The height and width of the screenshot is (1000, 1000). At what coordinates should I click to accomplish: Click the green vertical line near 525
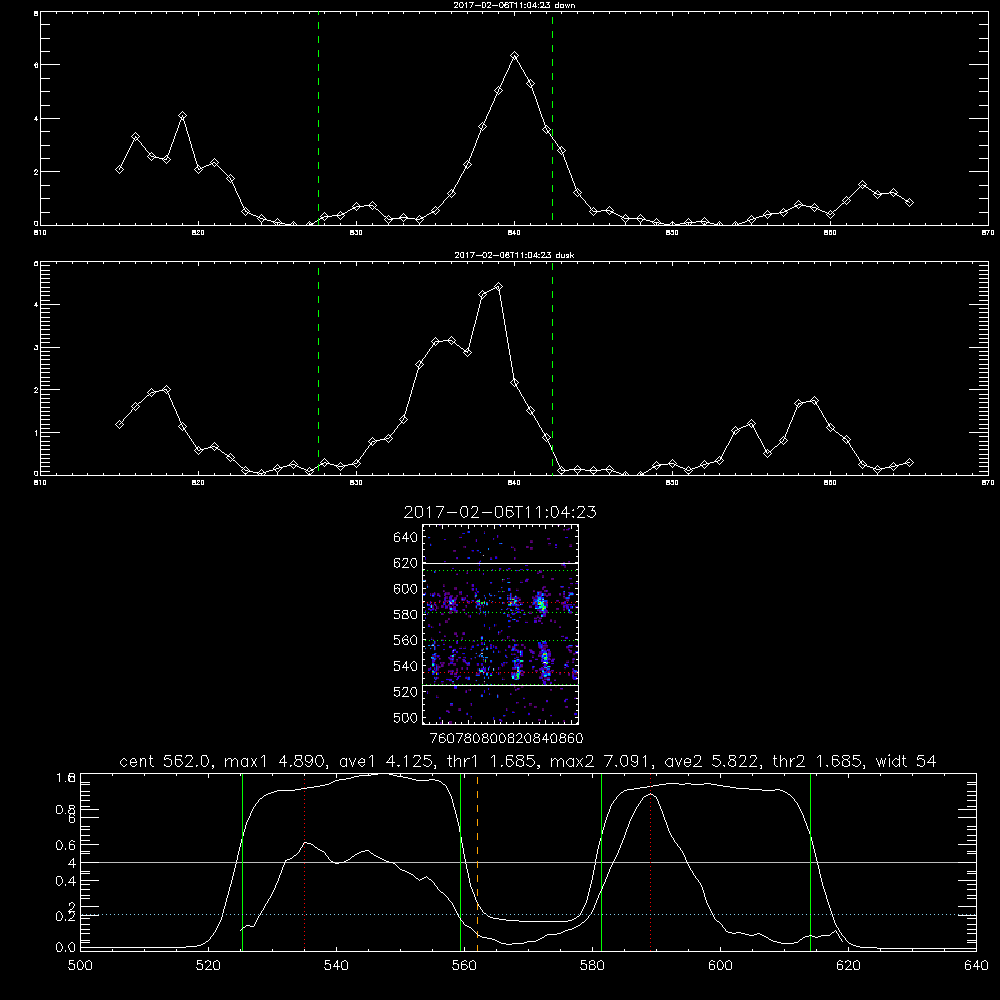[x=242, y=862]
